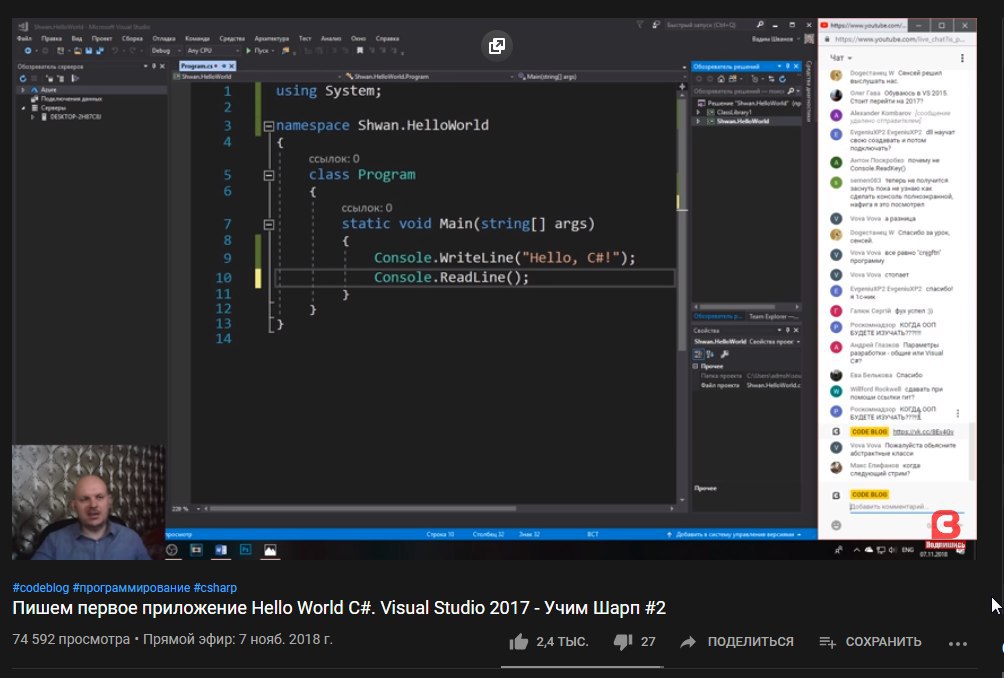Screen dimensions: 1004x678
Task: Collapse the Серверы node
Action: click(x=24, y=108)
